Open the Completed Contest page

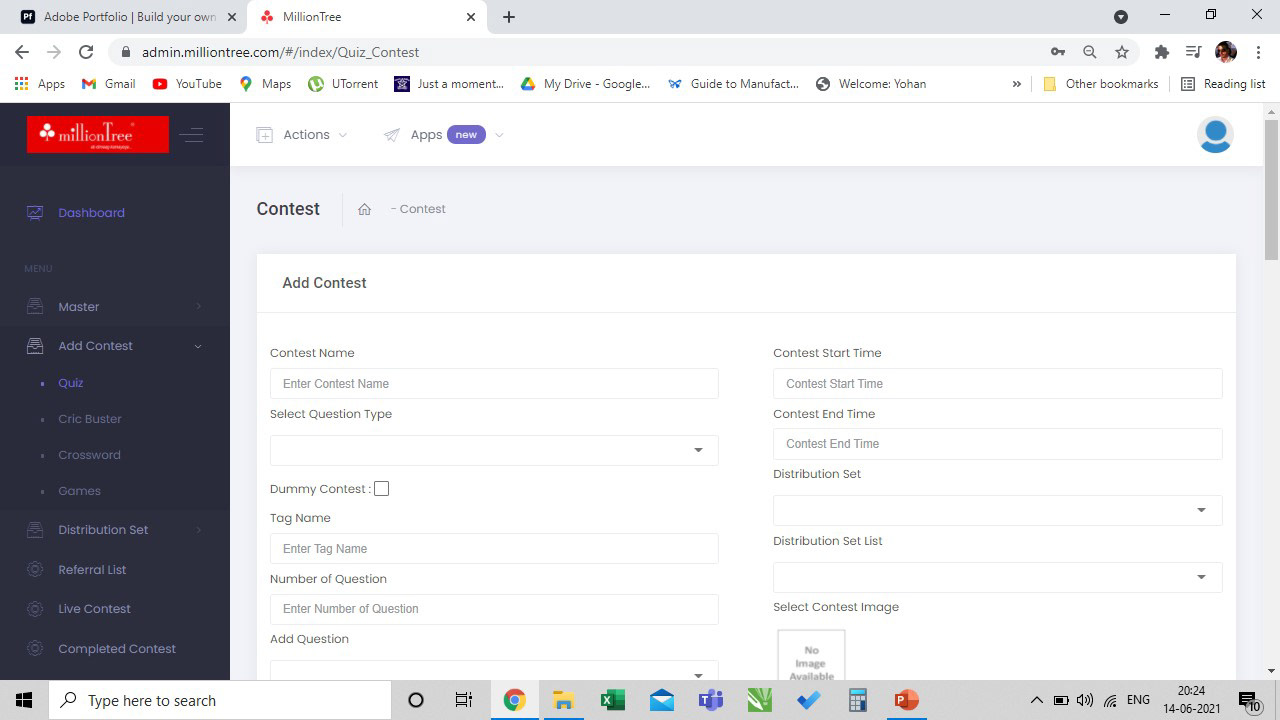click(x=117, y=649)
